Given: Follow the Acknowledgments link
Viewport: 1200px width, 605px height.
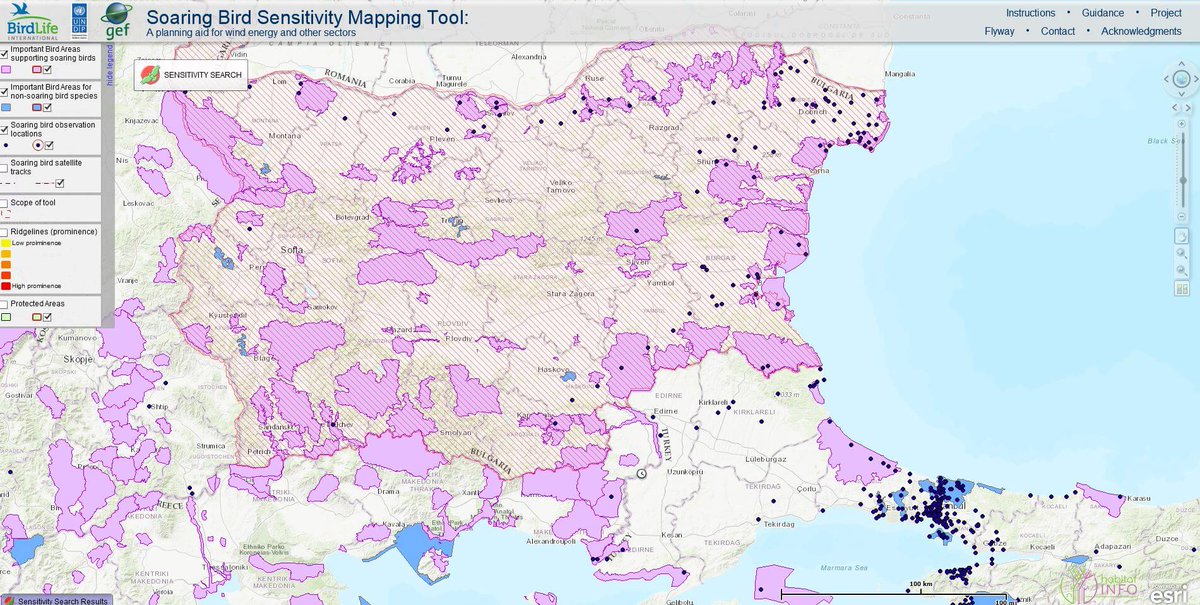Looking at the screenshot, I should pyautogui.click(x=1141, y=31).
